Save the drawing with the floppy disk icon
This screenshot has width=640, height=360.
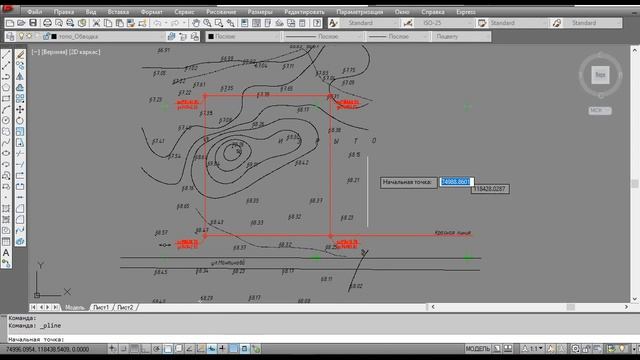[x=33, y=23]
